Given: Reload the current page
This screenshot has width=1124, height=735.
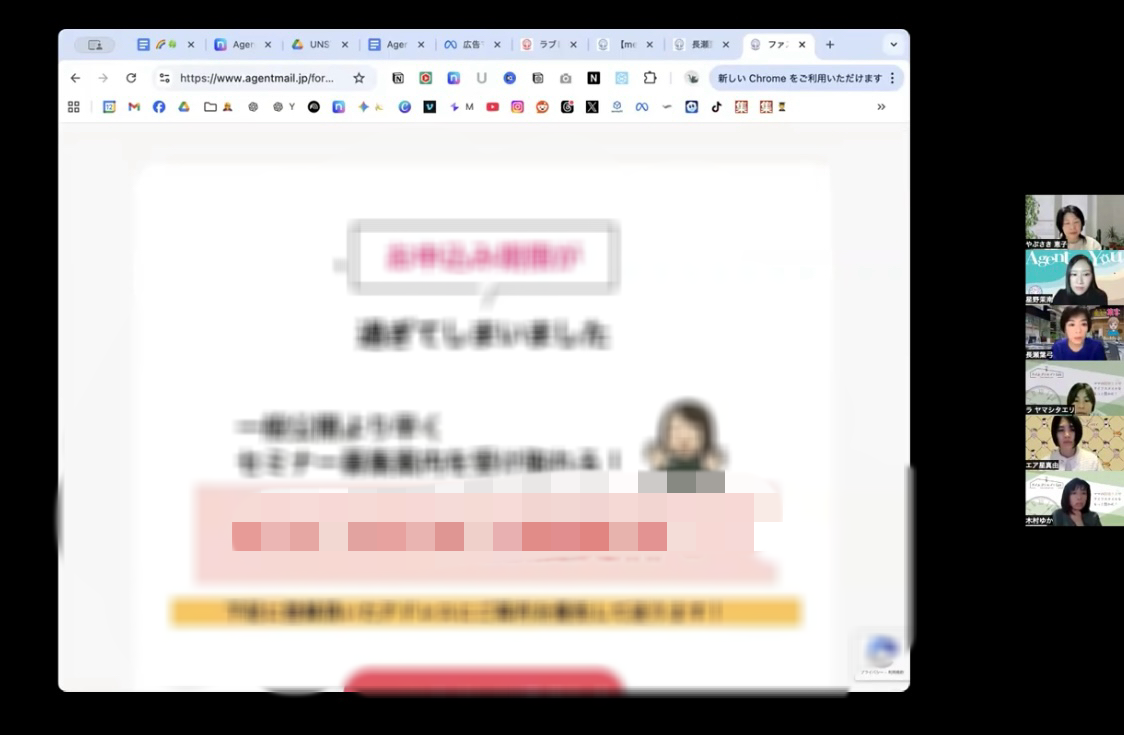Looking at the screenshot, I should [131, 78].
